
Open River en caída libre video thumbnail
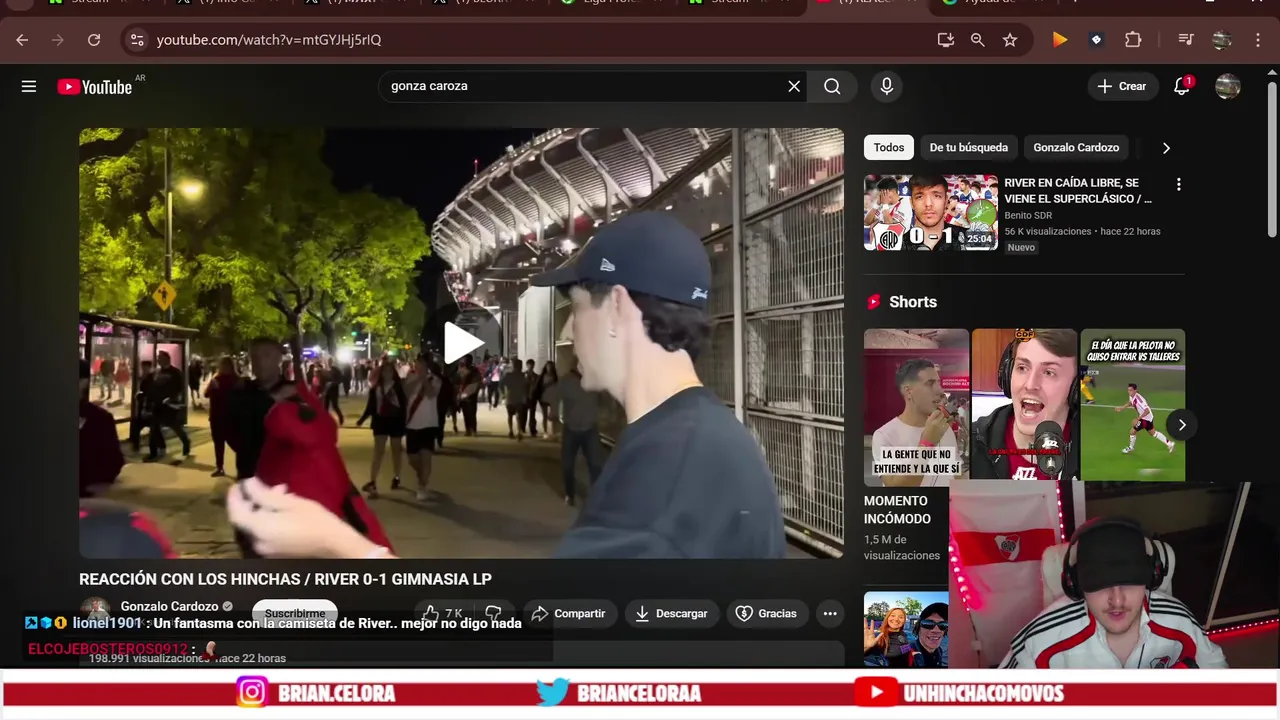(931, 212)
